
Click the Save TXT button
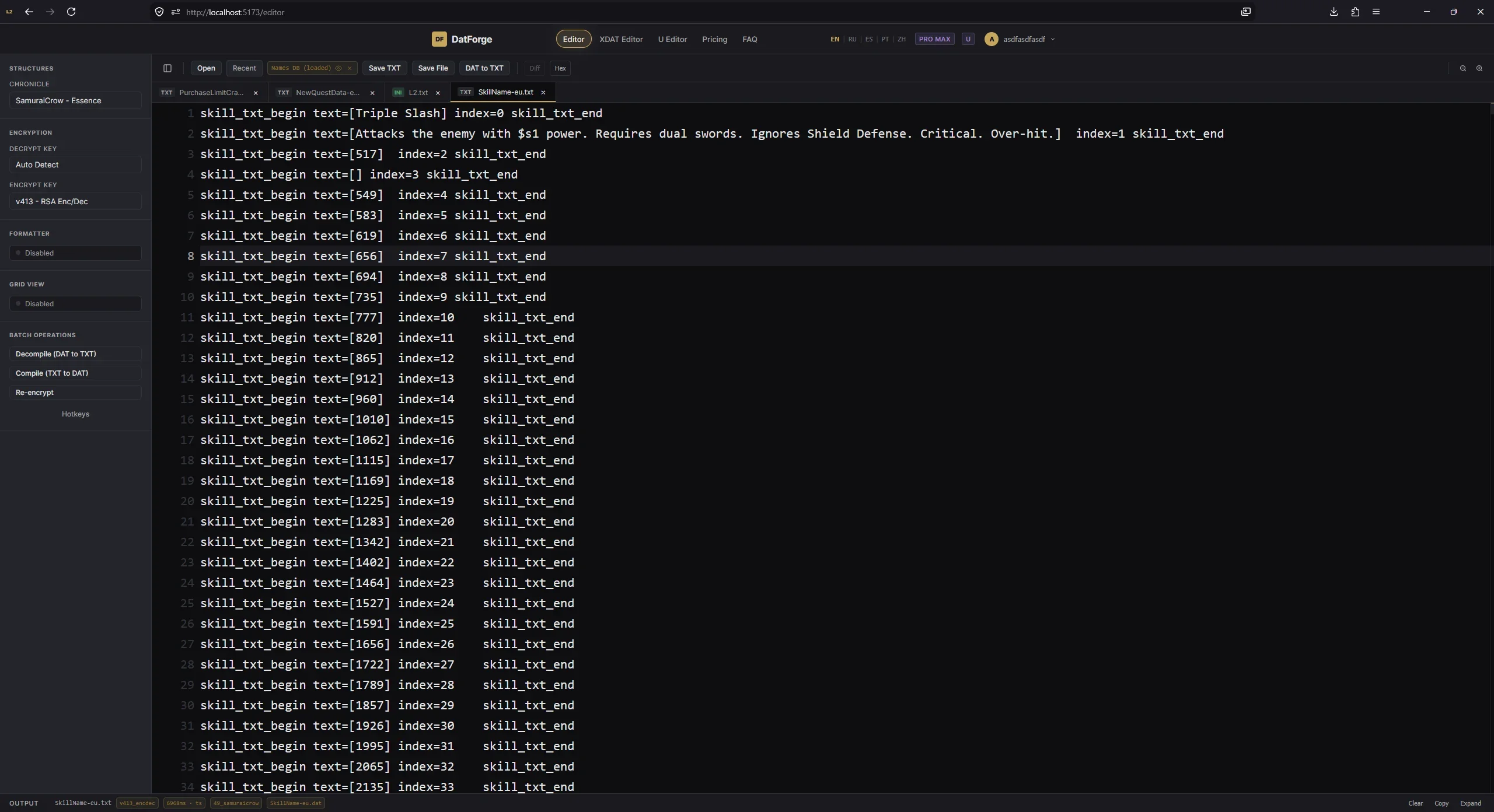[x=385, y=68]
